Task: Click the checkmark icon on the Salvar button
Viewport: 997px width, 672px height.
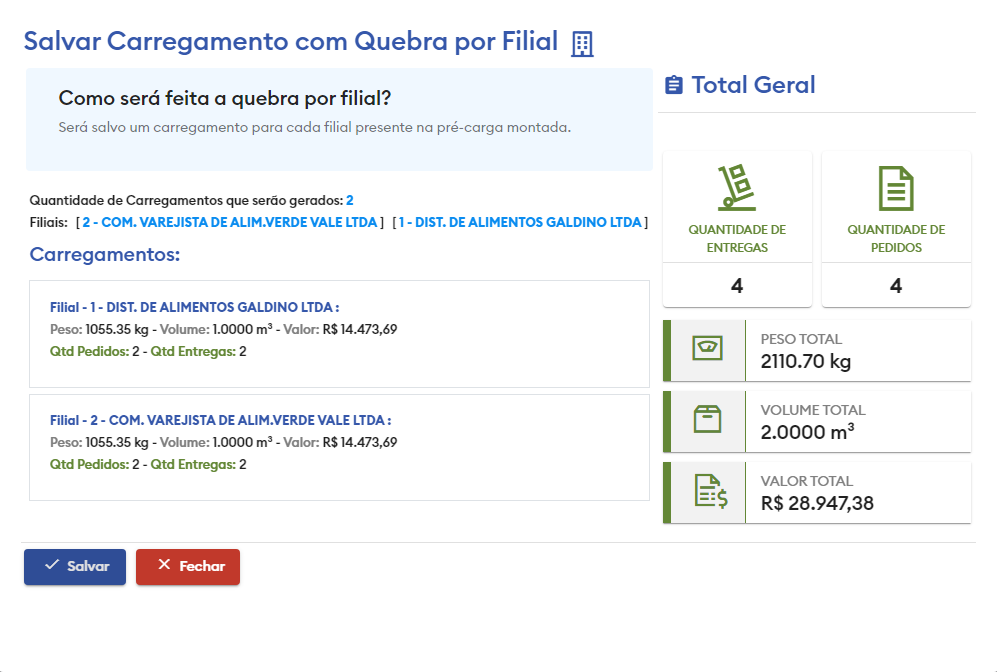Action: 52,565
